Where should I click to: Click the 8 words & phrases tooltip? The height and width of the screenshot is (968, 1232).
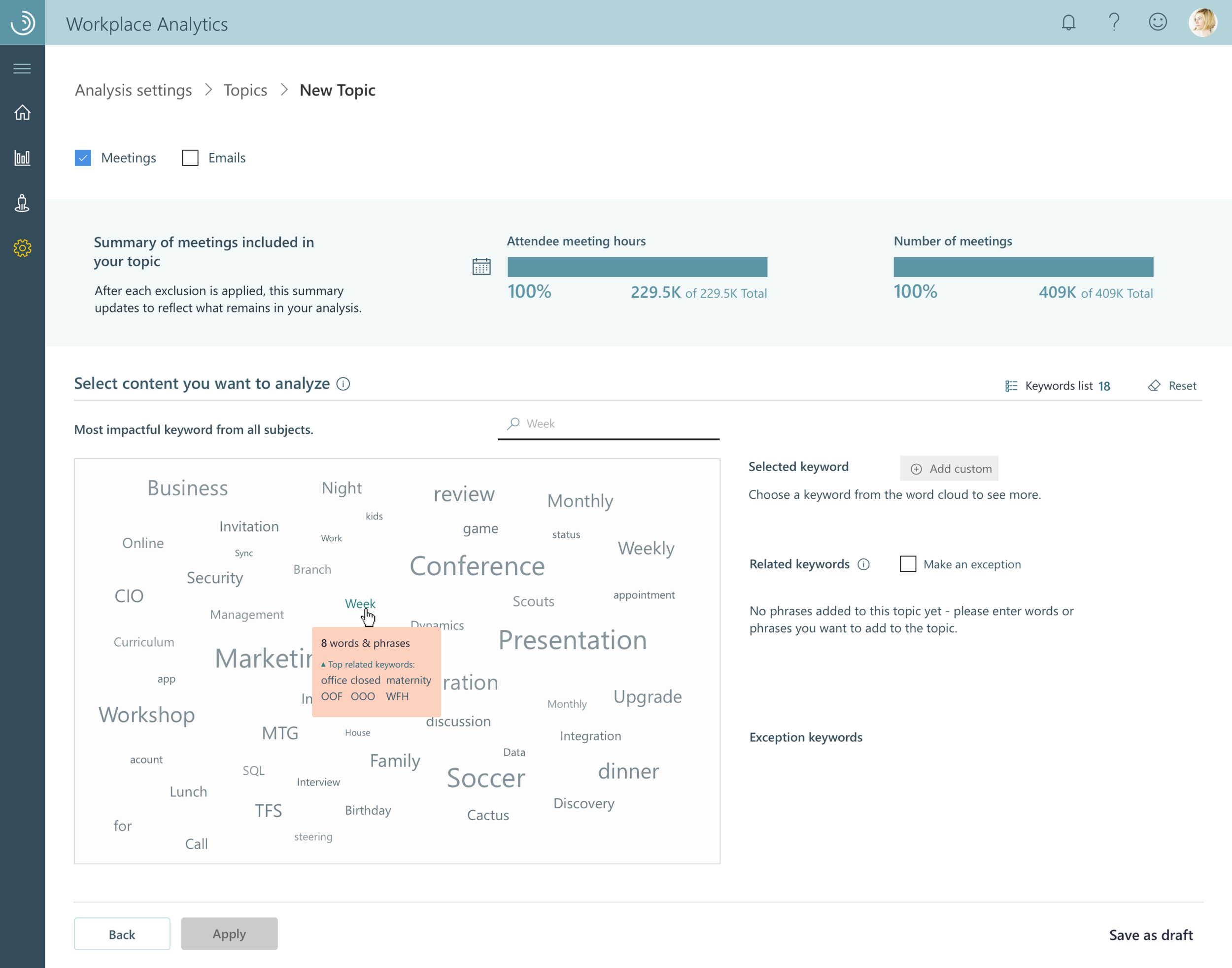coord(376,672)
